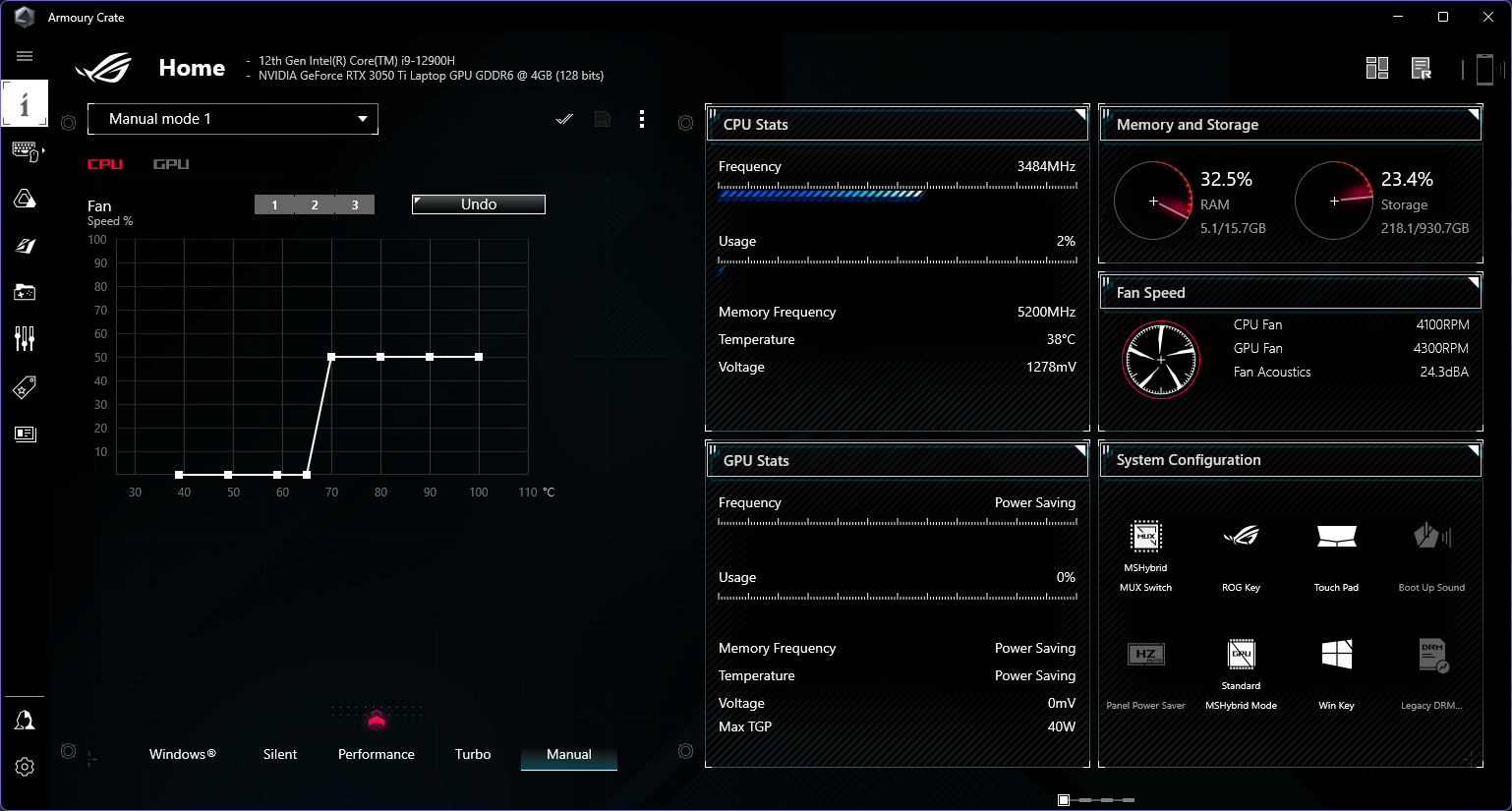The height and width of the screenshot is (811, 1512).
Task: Select the Silent operating mode
Action: [280, 754]
